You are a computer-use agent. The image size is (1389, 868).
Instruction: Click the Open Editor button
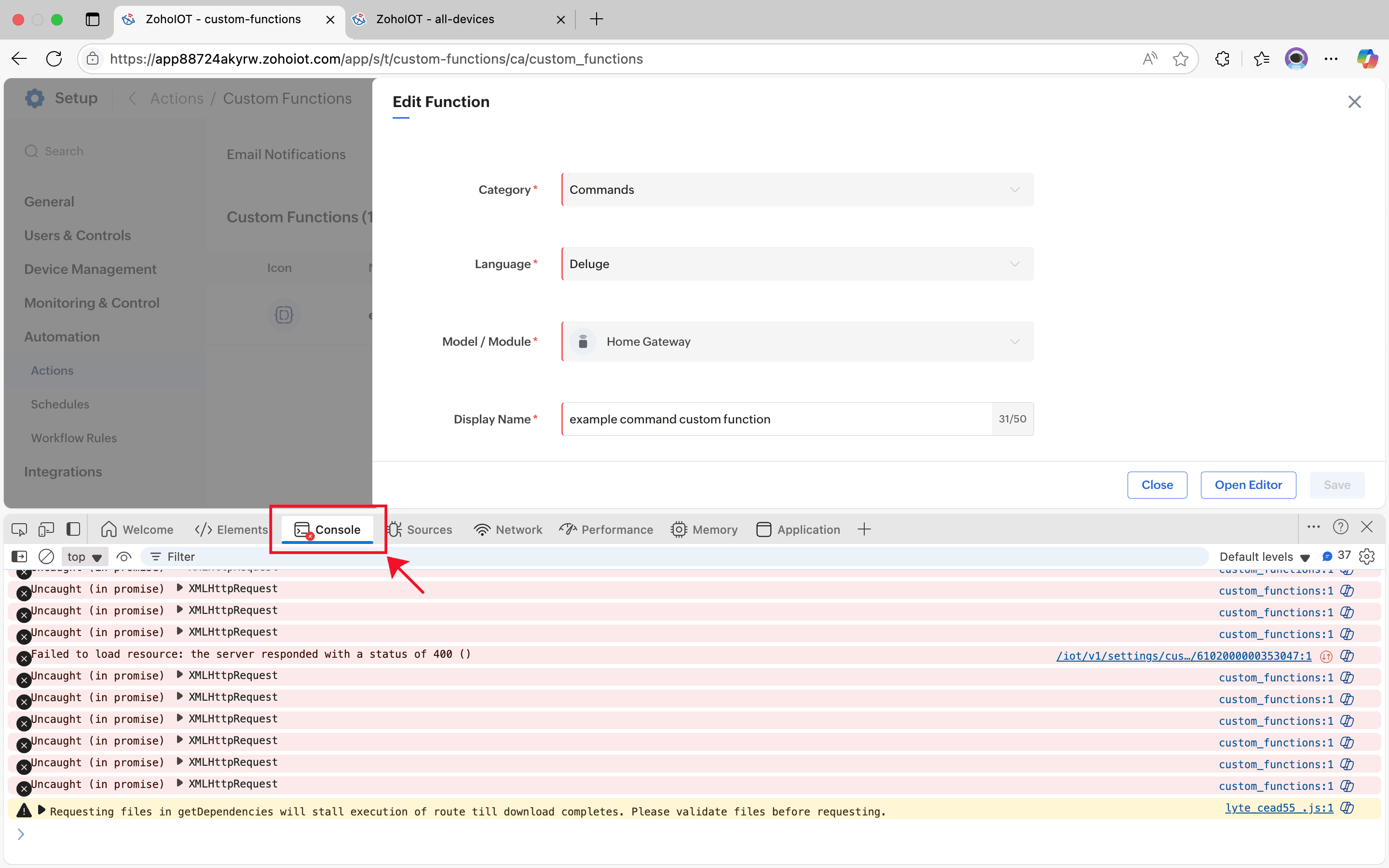(x=1248, y=485)
